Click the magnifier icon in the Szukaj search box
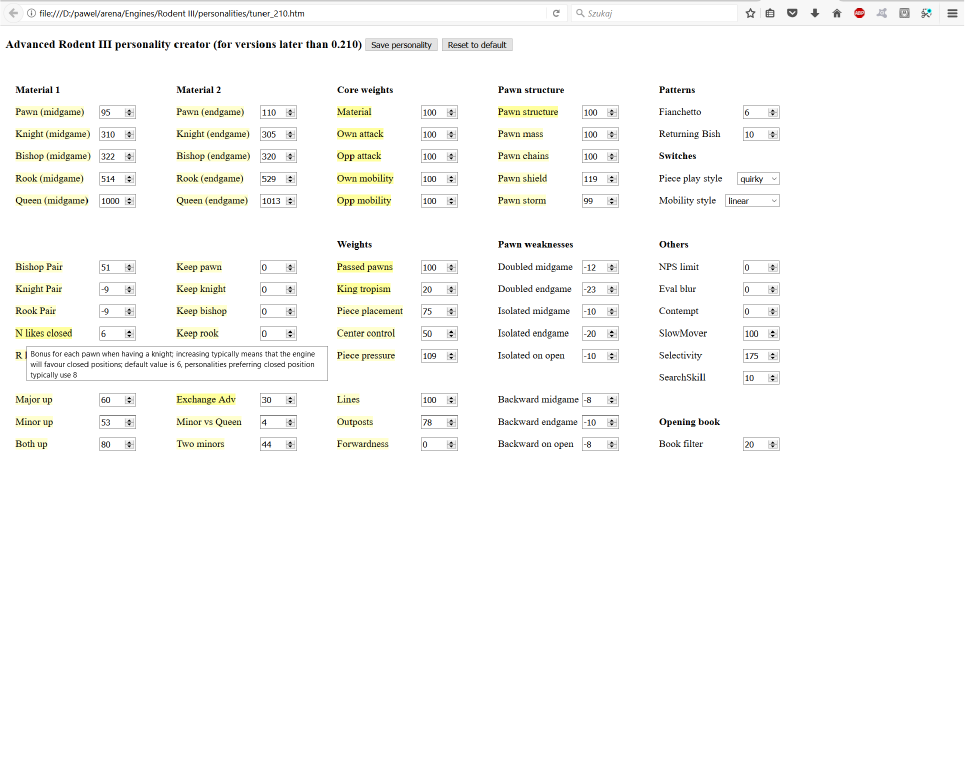 point(580,13)
